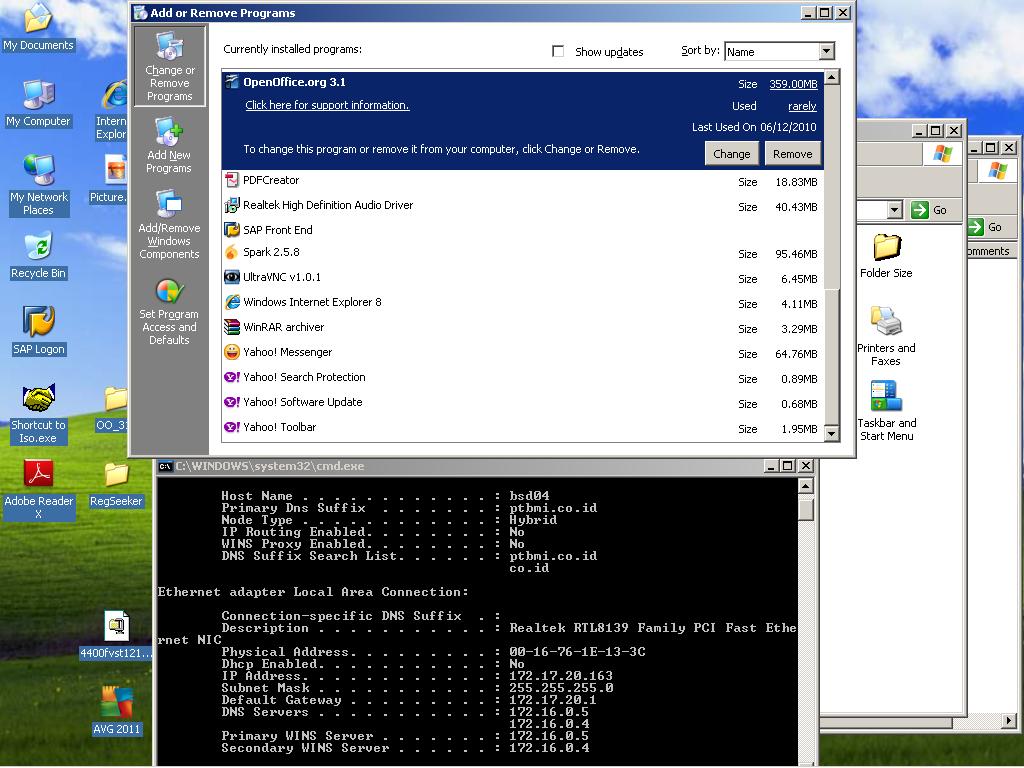
Task: Click the Remove button for OpenOffice.org
Action: pos(792,154)
